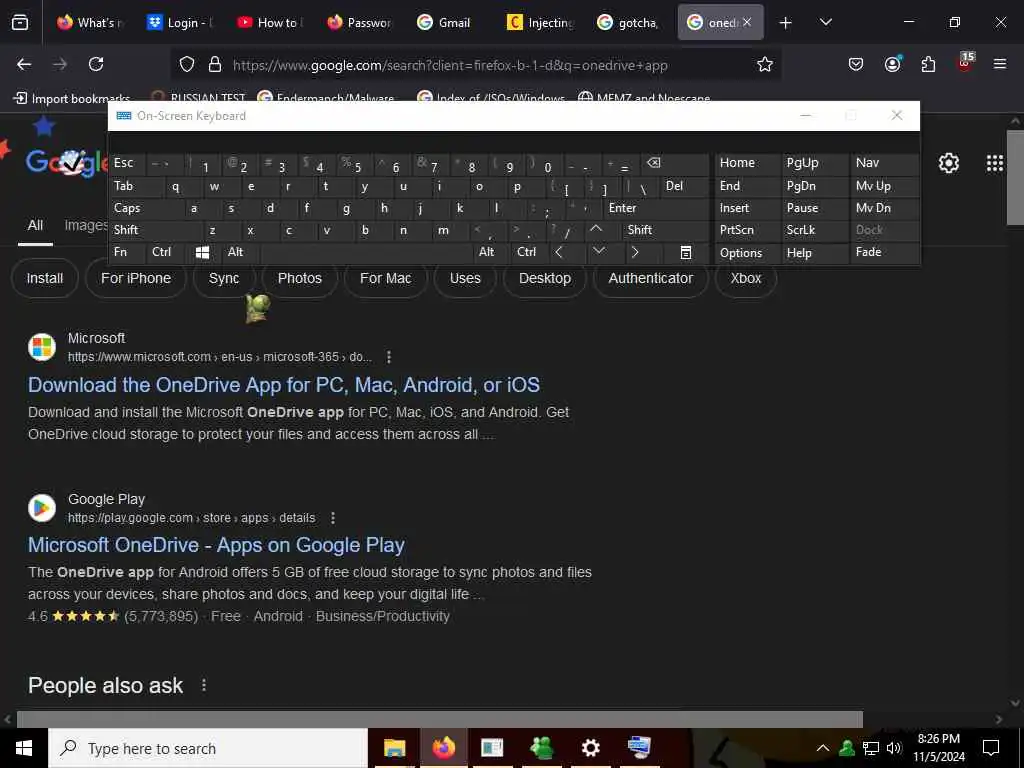Click the extension icon with badge 15

point(965,63)
